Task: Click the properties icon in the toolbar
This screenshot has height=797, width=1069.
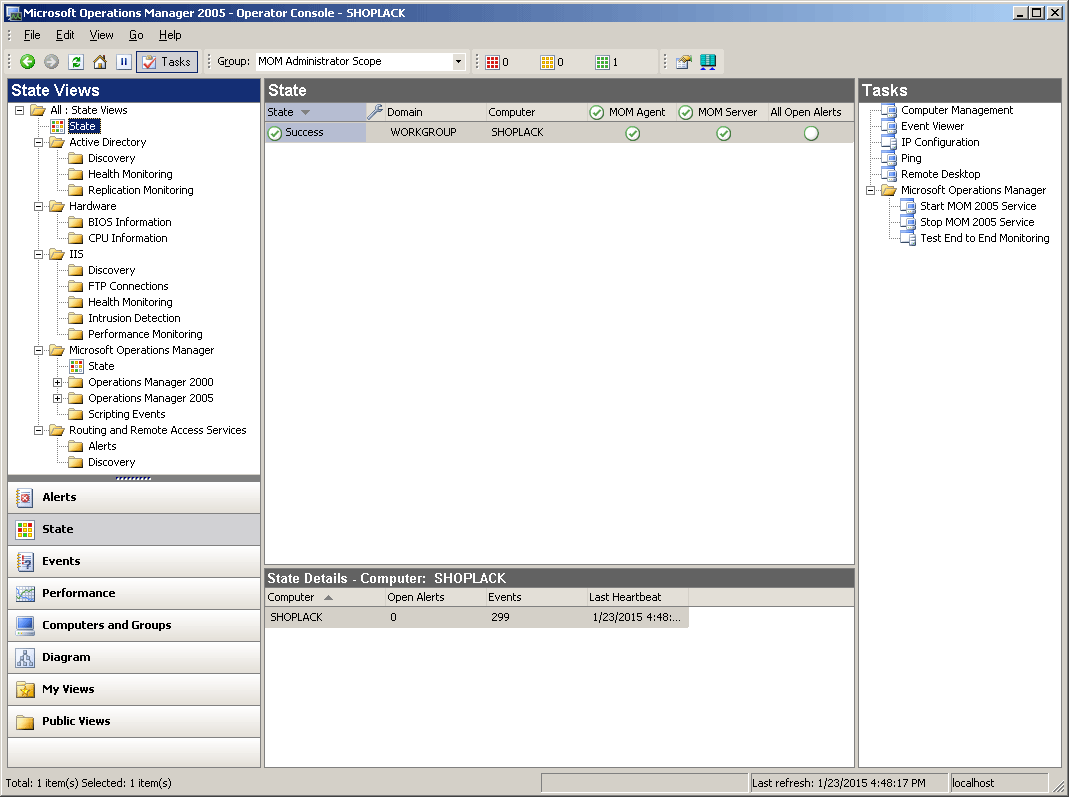Action: pos(684,62)
